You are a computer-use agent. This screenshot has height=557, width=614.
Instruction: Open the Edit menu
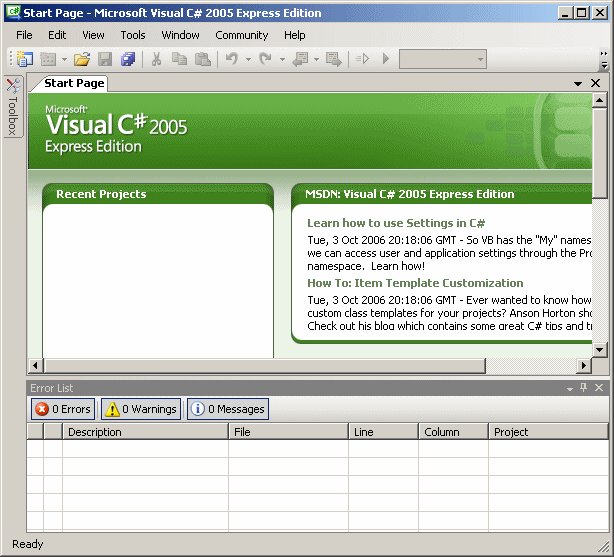click(x=57, y=35)
